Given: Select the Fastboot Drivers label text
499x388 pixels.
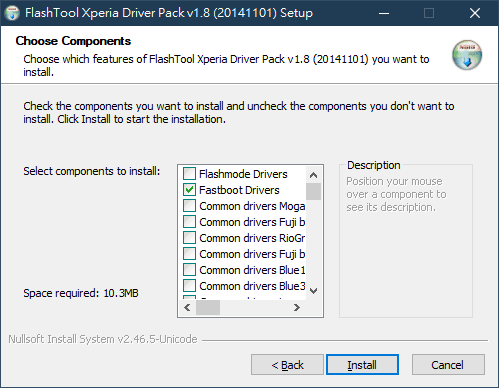Looking at the screenshot, I should pos(239,190).
